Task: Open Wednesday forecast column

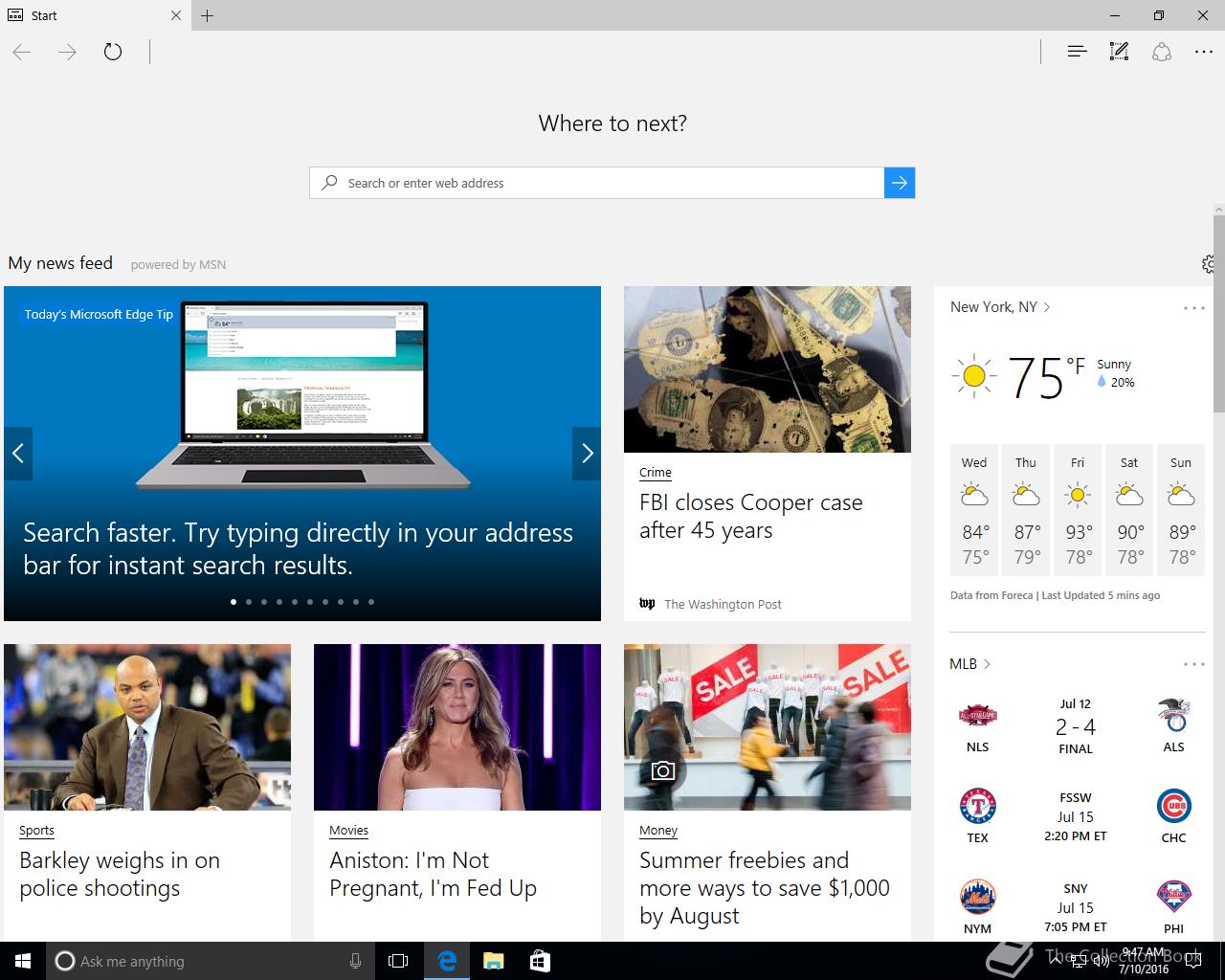Action: 974,510
